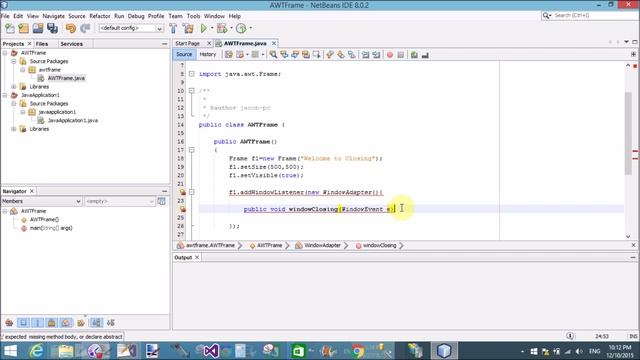The image size is (640, 360).
Task: Click the Find Previous Occurrence icon
Action: 284,55
